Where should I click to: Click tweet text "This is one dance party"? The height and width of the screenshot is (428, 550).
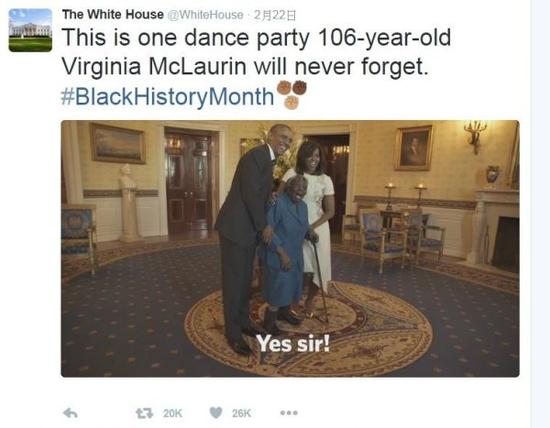pos(186,37)
